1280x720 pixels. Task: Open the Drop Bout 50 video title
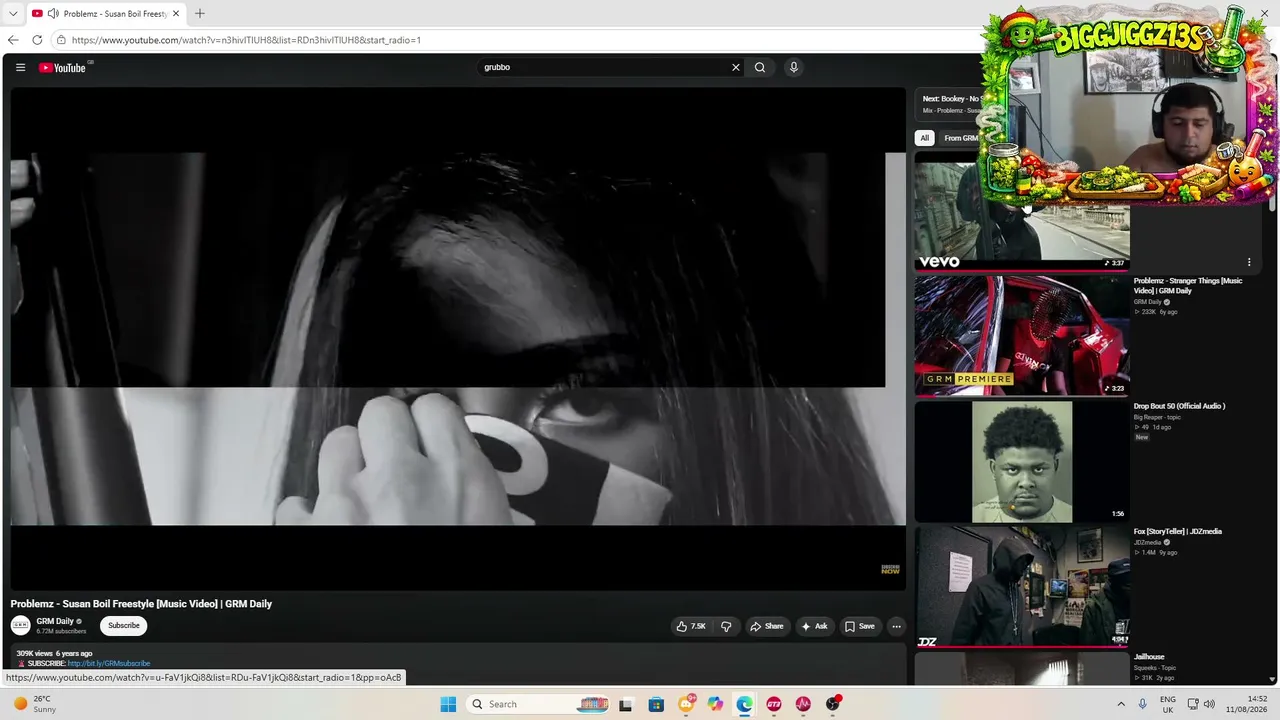(1179, 406)
